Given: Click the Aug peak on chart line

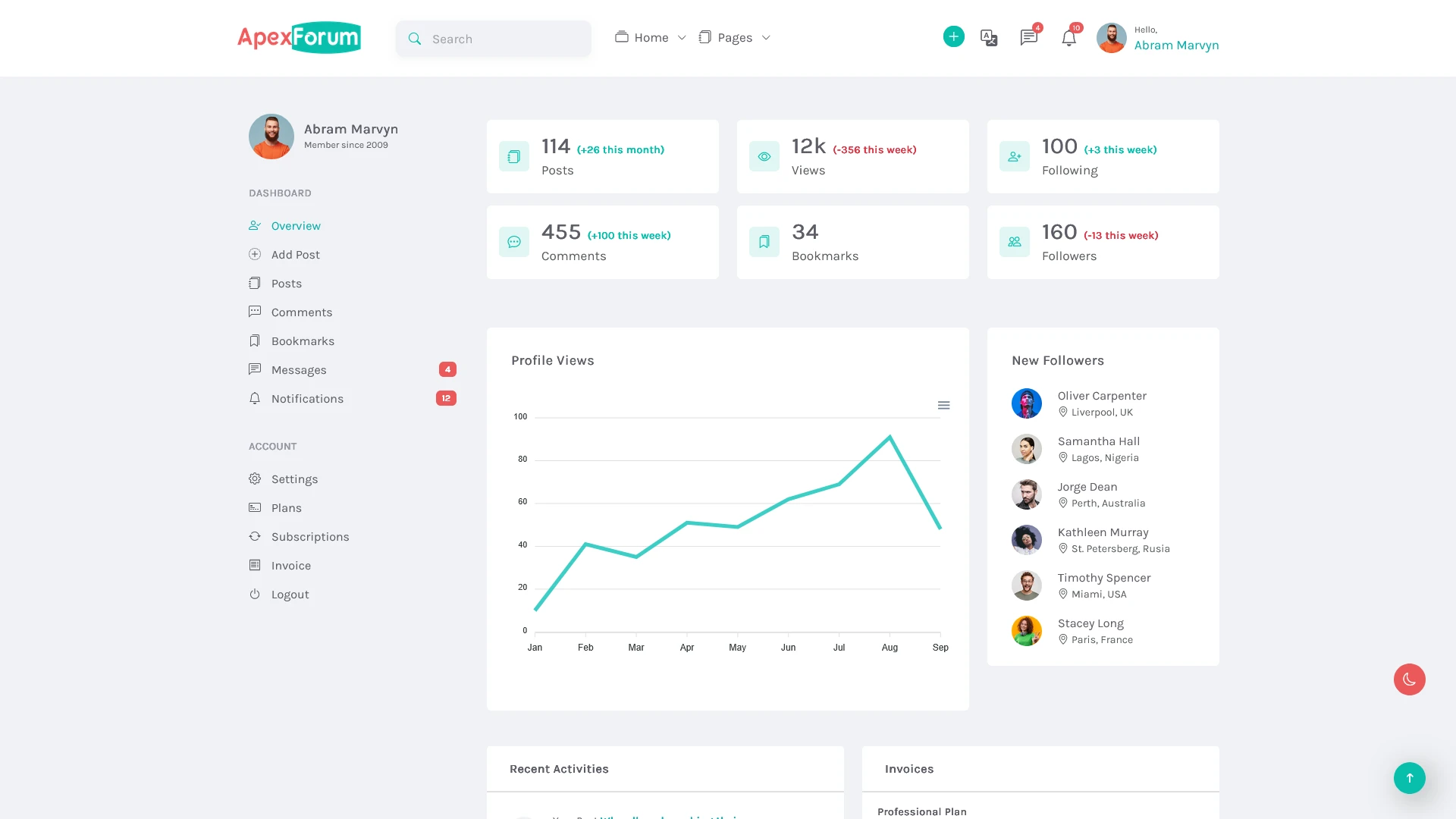Looking at the screenshot, I should coord(890,437).
